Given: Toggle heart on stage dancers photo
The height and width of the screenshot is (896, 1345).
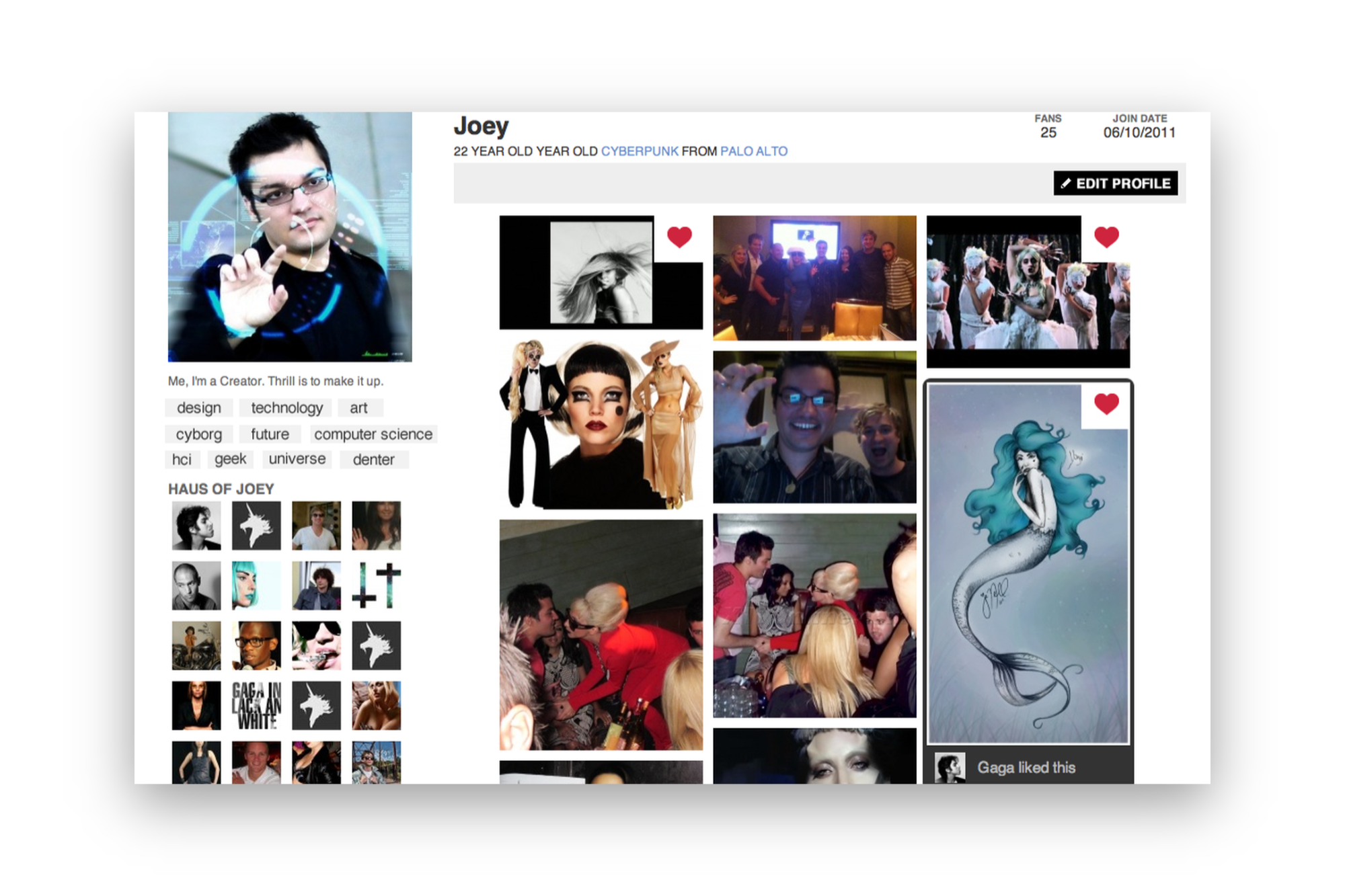Looking at the screenshot, I should tap(1106, 237).
